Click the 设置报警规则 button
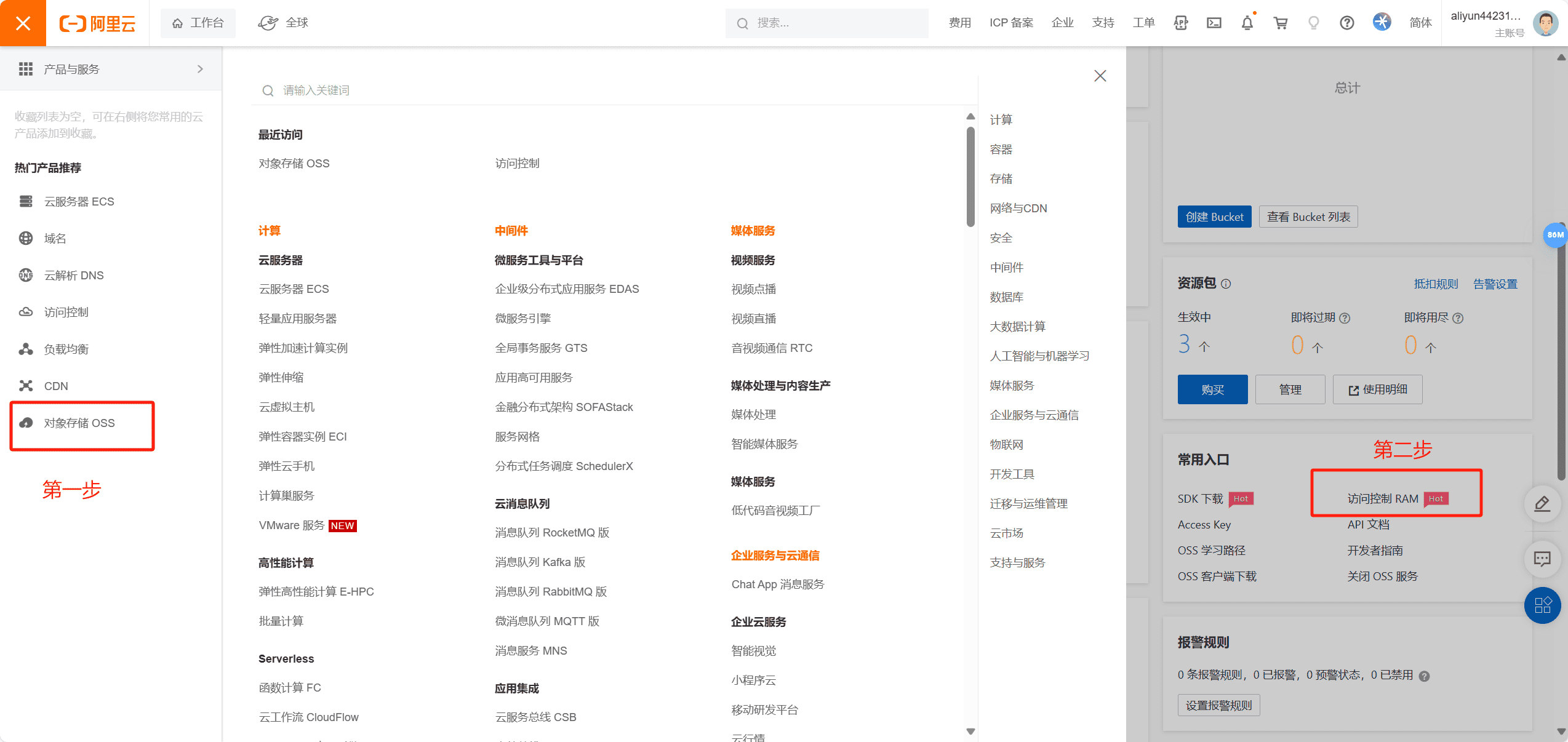This screenshot has width=1568, height=742. pos(1218,705)
